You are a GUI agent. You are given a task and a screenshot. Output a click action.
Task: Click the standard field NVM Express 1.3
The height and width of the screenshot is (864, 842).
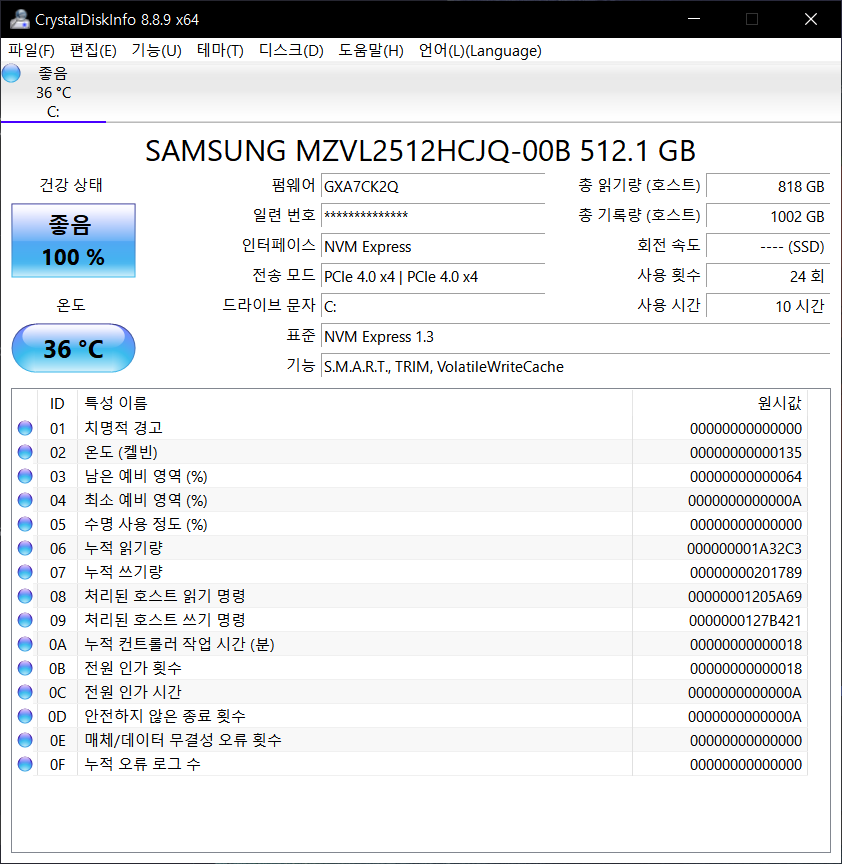[575, 336]
